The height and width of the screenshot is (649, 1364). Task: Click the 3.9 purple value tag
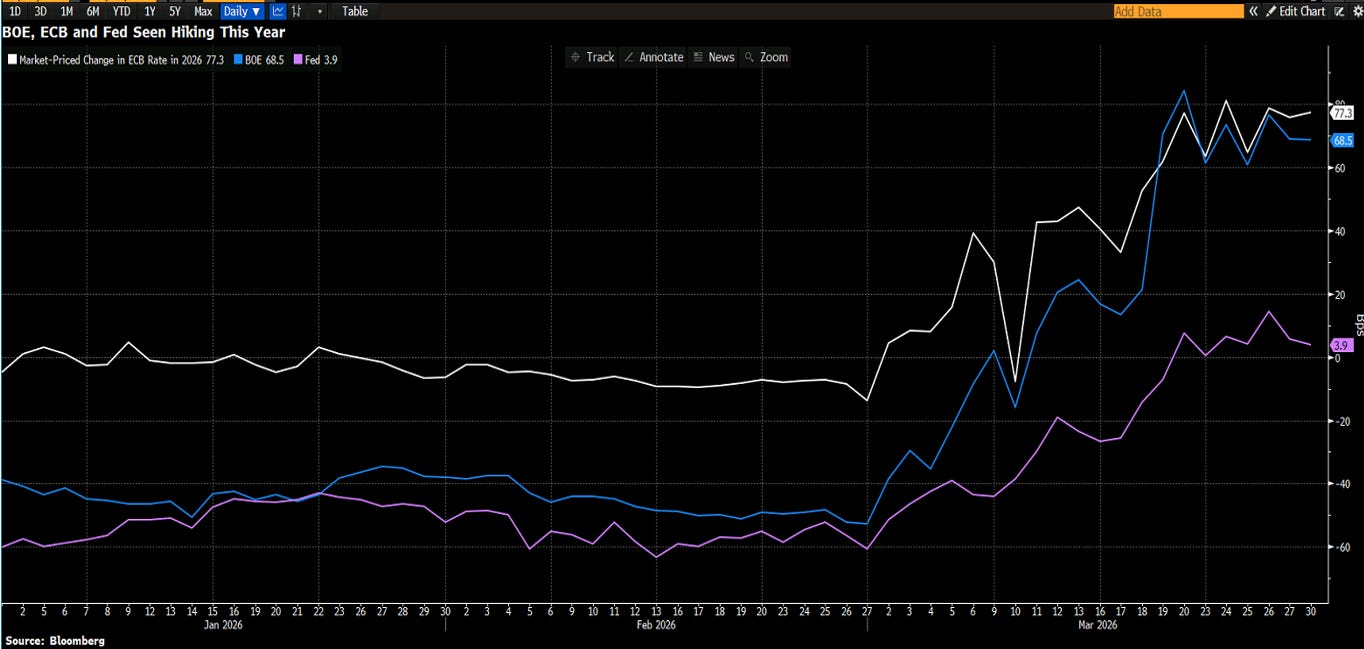pyautogui.click(x=1341, y=345)
